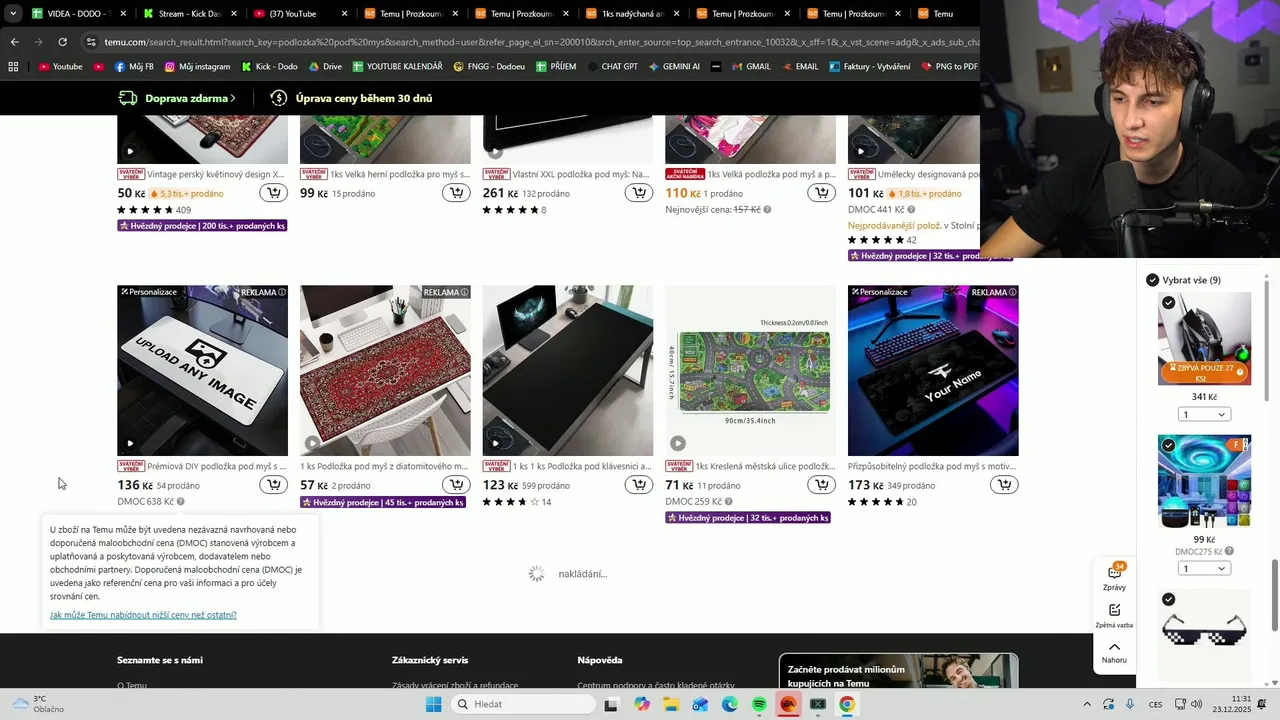The width and height of the screenshot is (1280, 720).
Task: Open Chrome apps grid in bookmarks bar
Action: [13, 67]
